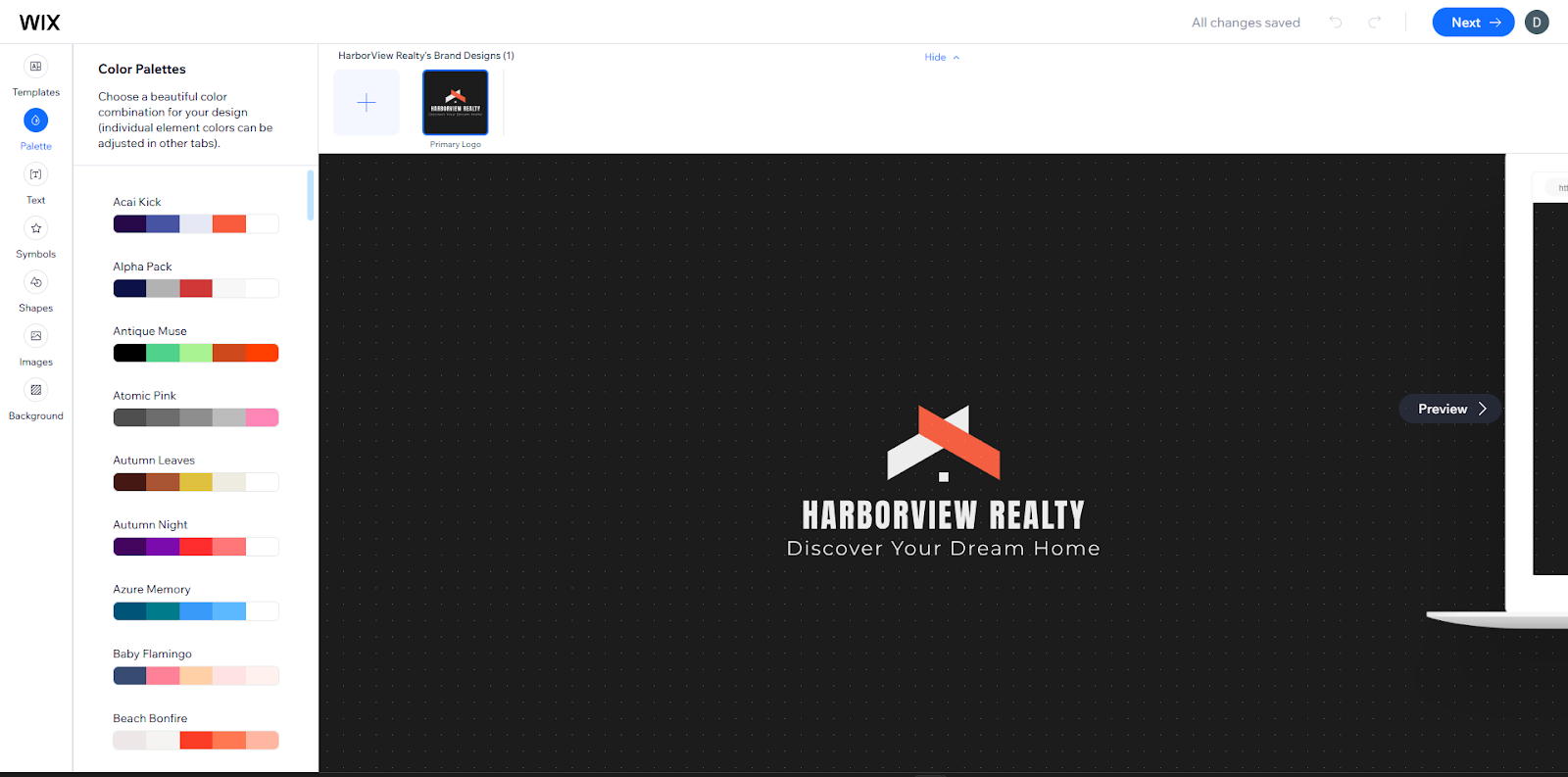Add a new brand design with plus tile
The height and width of the screenshot is (777, 1568).
[x=367, y=102]
